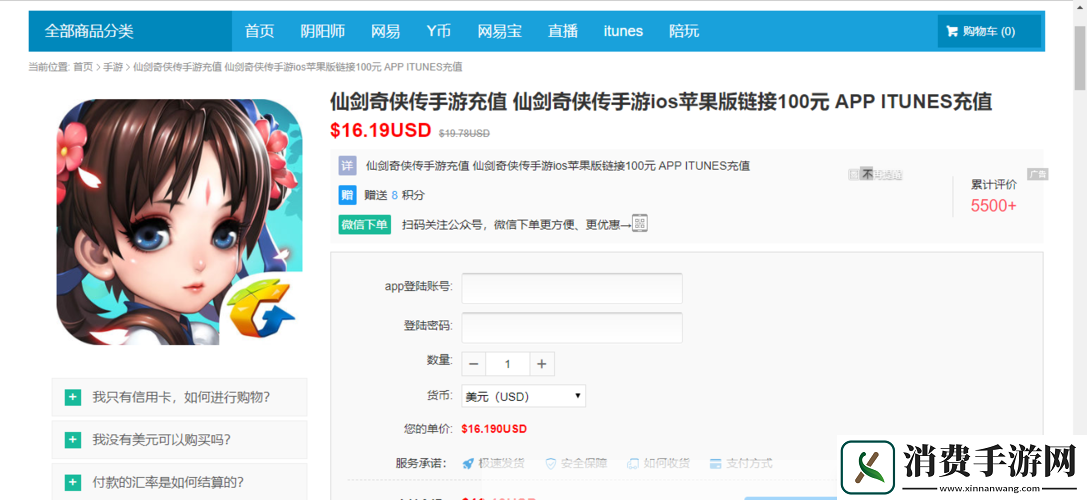Expand the 我没有美元可以购买吗 plus icon
The height and width of the screenshot is (500, 1087).
pos(72,440)
